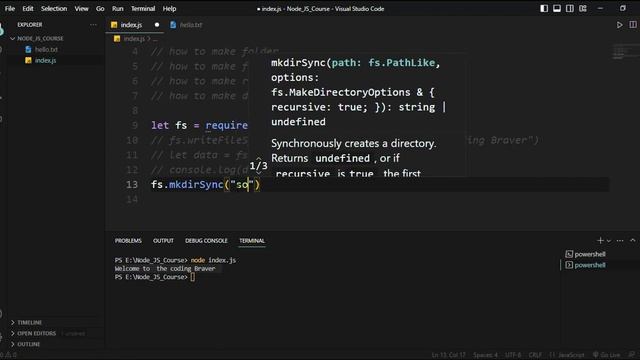Open the Run menu
The width and height of the screenshot is (640, 360).
click(118, 9)
